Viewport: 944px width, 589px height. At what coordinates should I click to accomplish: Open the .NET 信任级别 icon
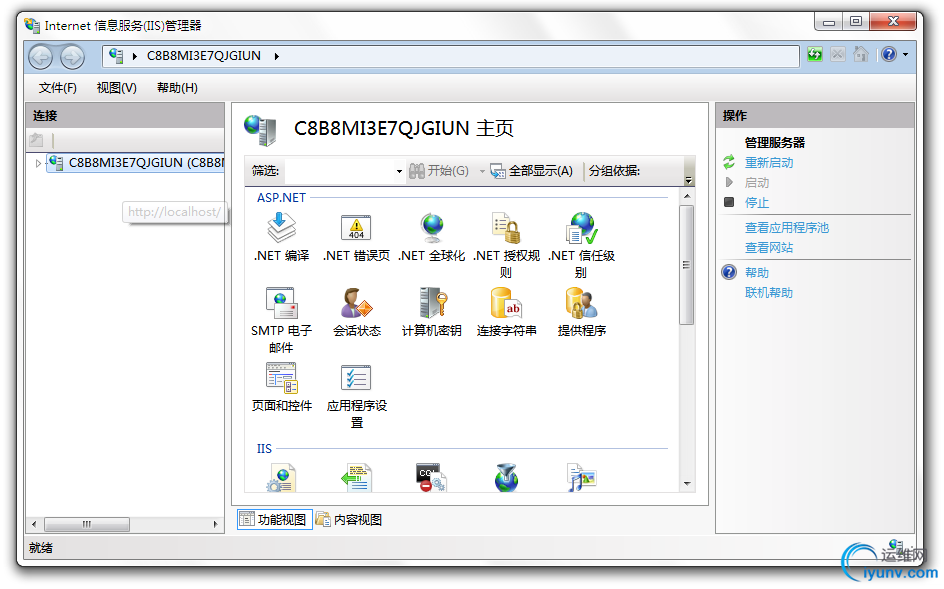(582, 229)
